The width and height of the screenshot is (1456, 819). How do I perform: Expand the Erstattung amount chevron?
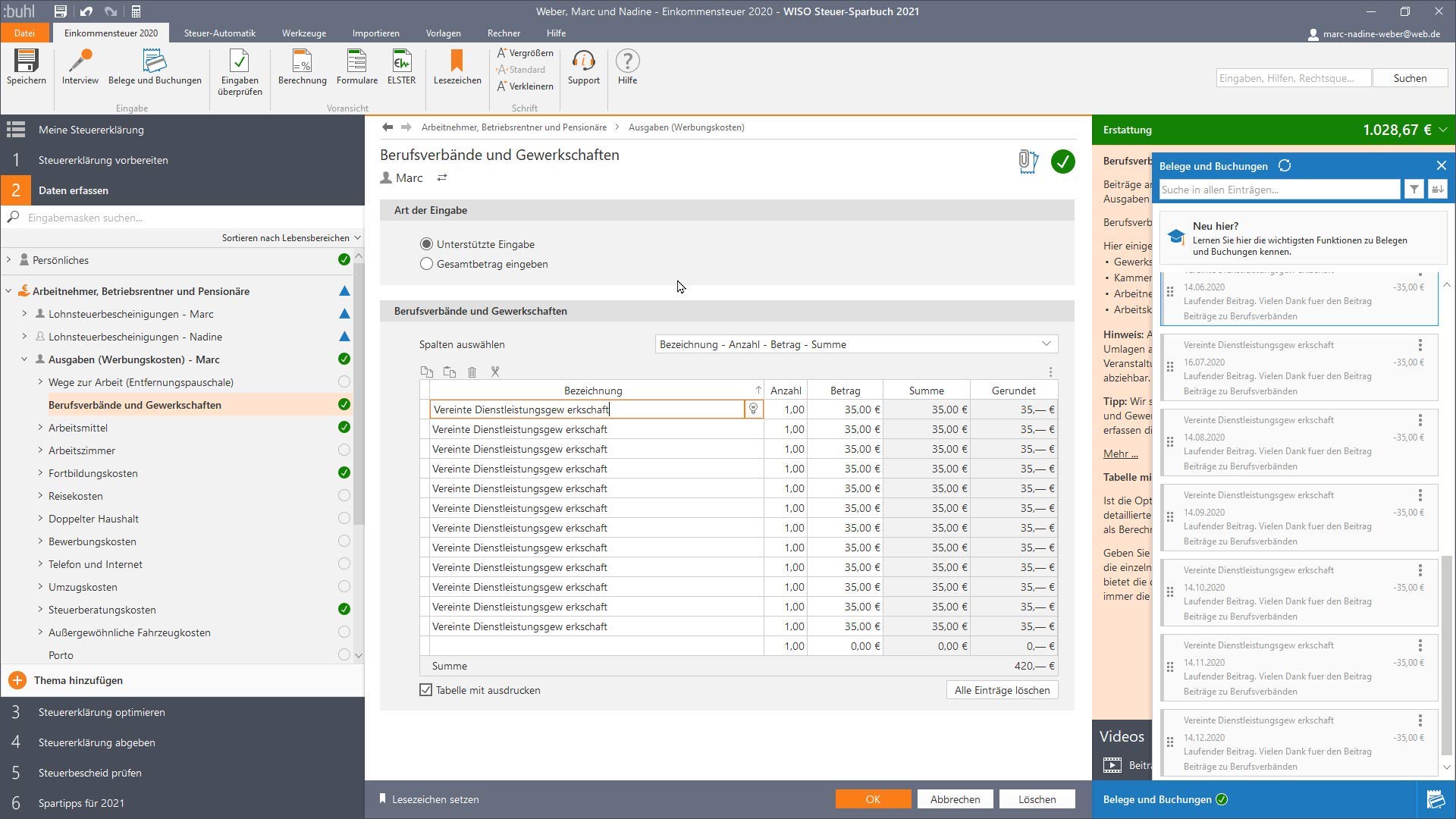pyautogui.click(x=1443, y=130)
